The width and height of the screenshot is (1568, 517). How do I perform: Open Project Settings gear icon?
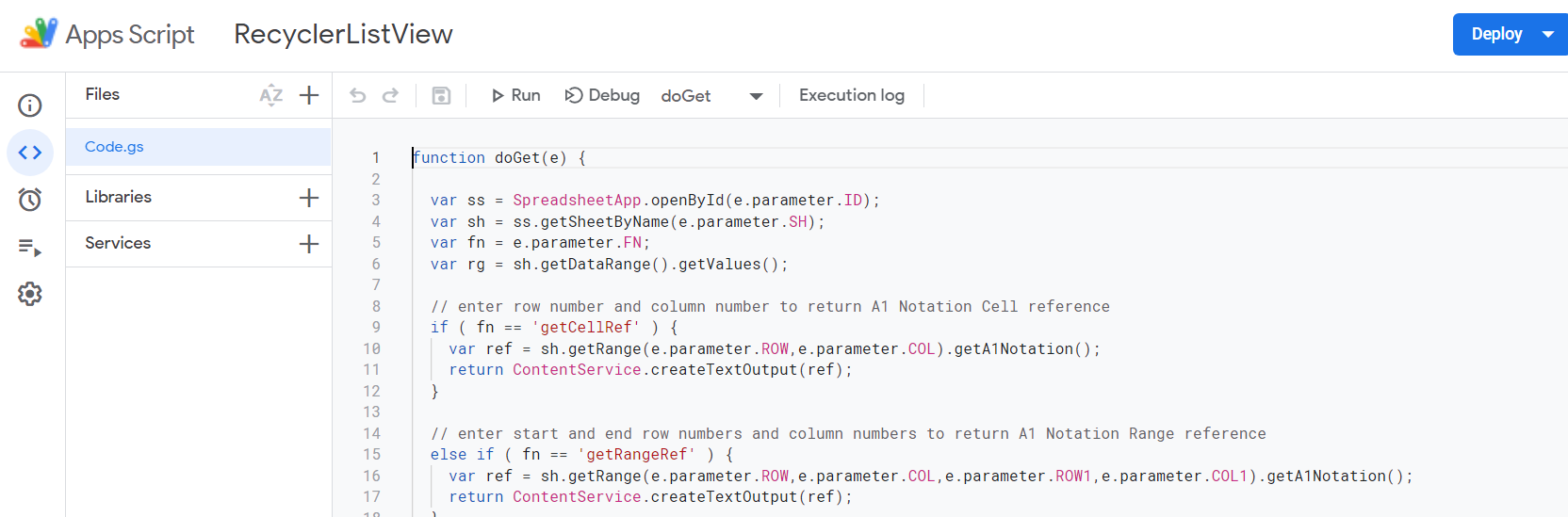[x=30, y=294]
